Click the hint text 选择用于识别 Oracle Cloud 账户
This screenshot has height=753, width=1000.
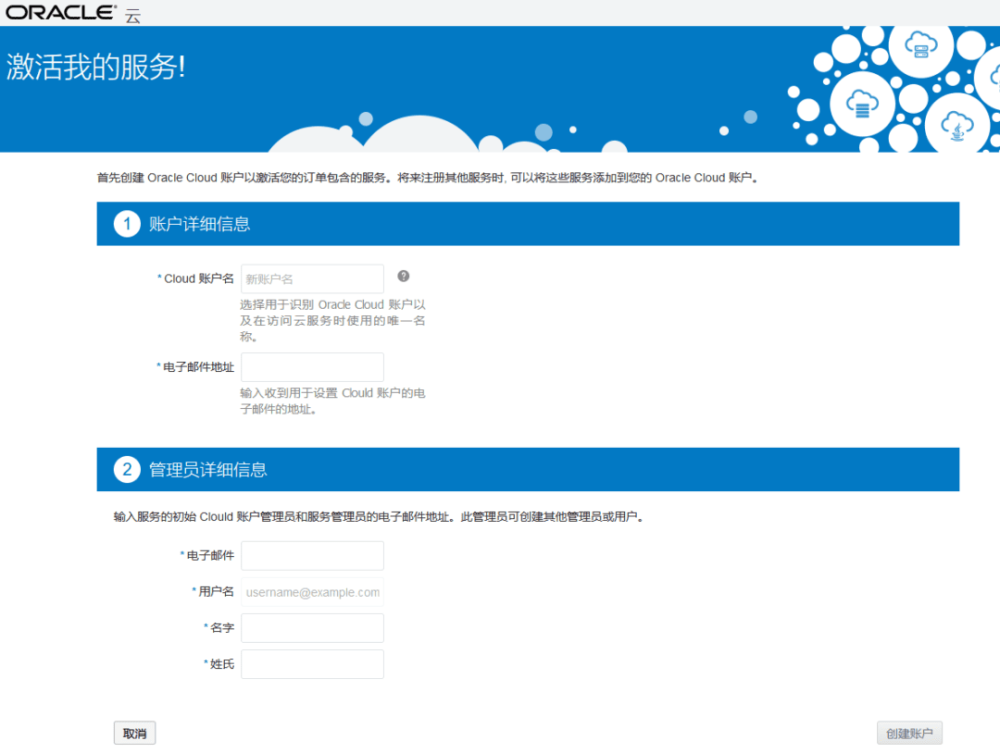tap(332, 320)
